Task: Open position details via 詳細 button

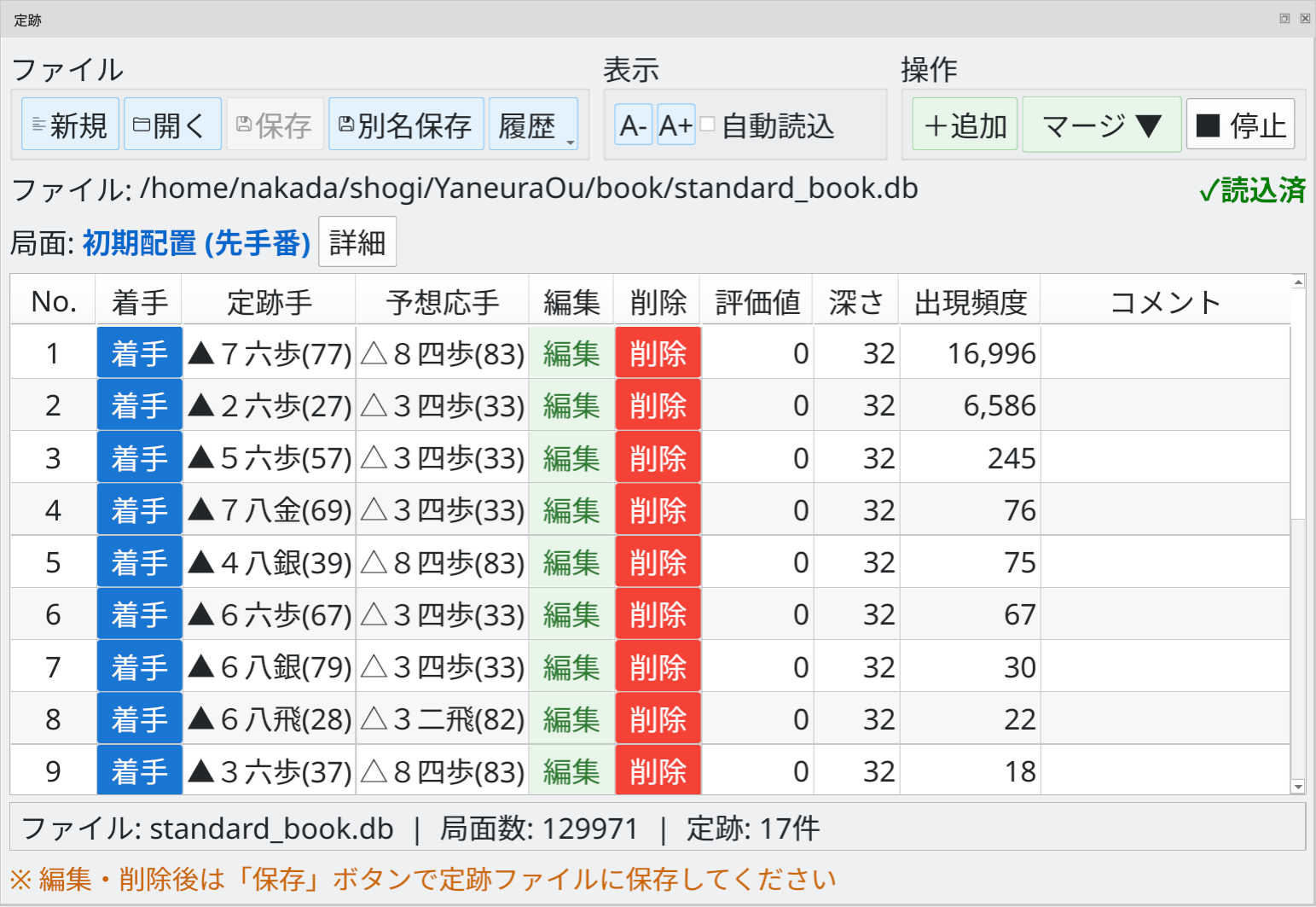Action: [357, 241]
